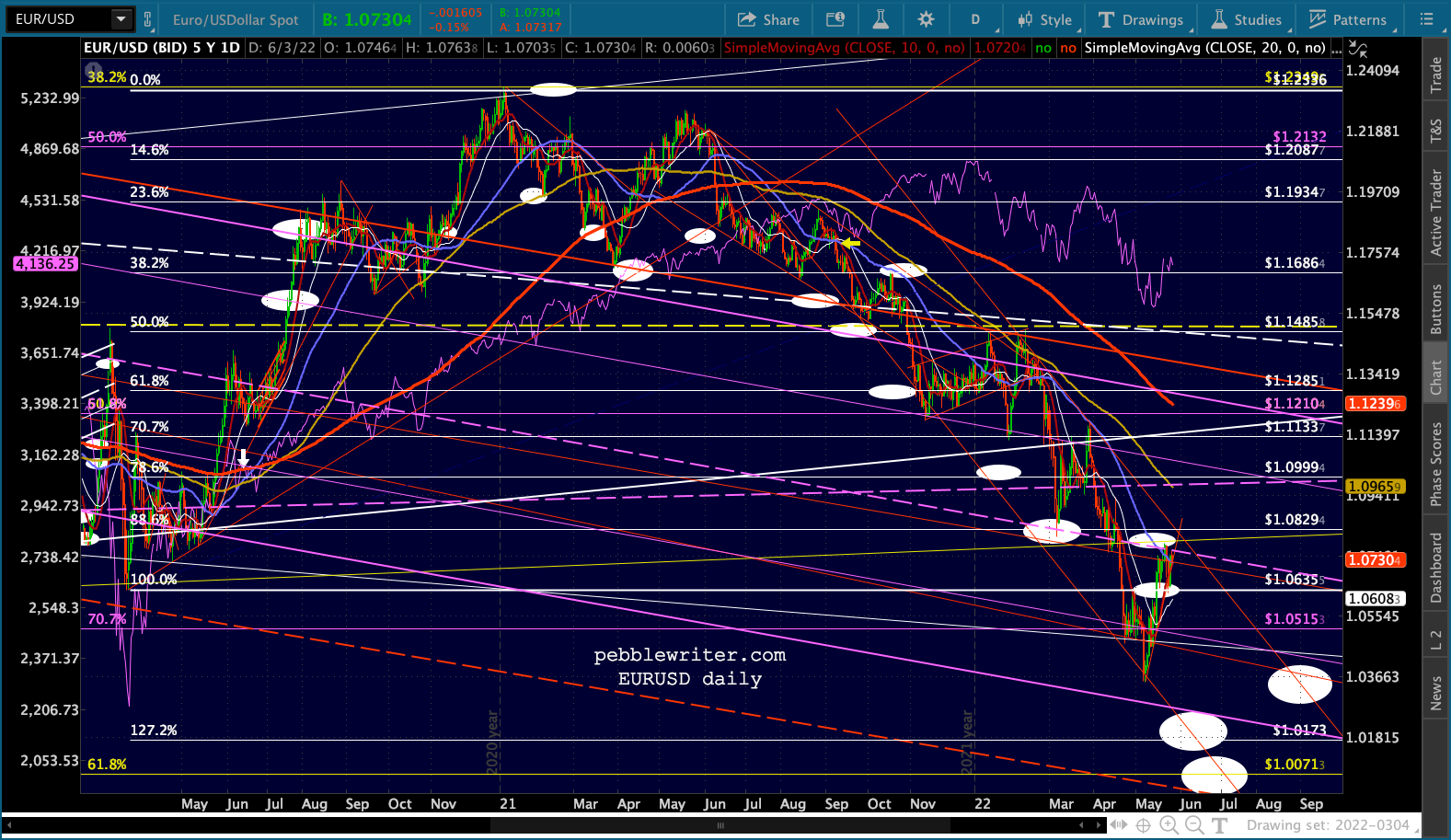The height and width of the screenshot is (840, 1451).
Task: Open the Patterns button
Action: (x=1348, y=19)
